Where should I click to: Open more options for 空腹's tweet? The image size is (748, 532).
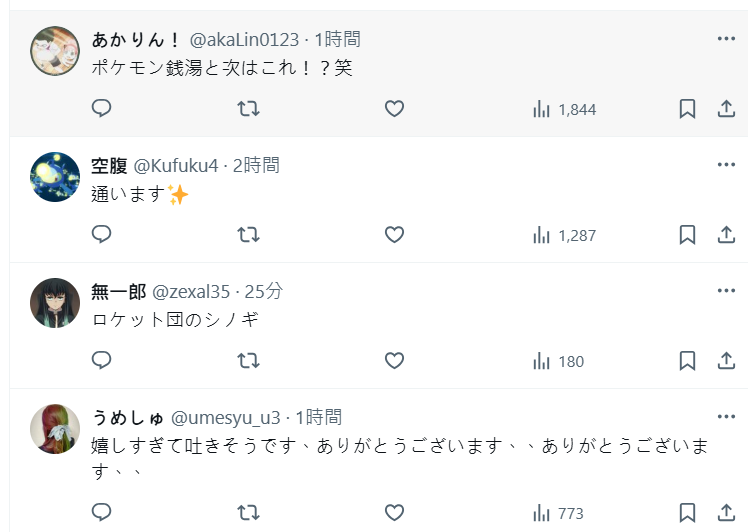(726, 165)
